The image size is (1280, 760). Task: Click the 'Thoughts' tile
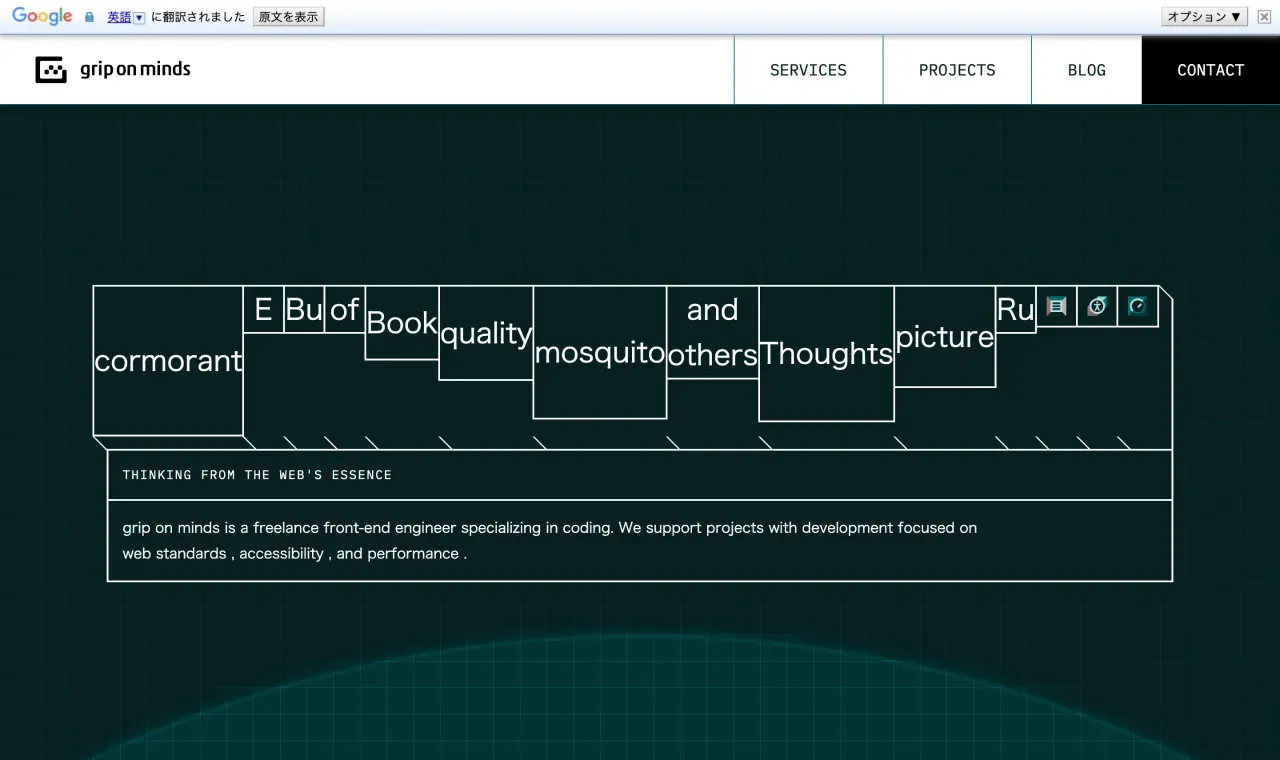tap(826, 353)
